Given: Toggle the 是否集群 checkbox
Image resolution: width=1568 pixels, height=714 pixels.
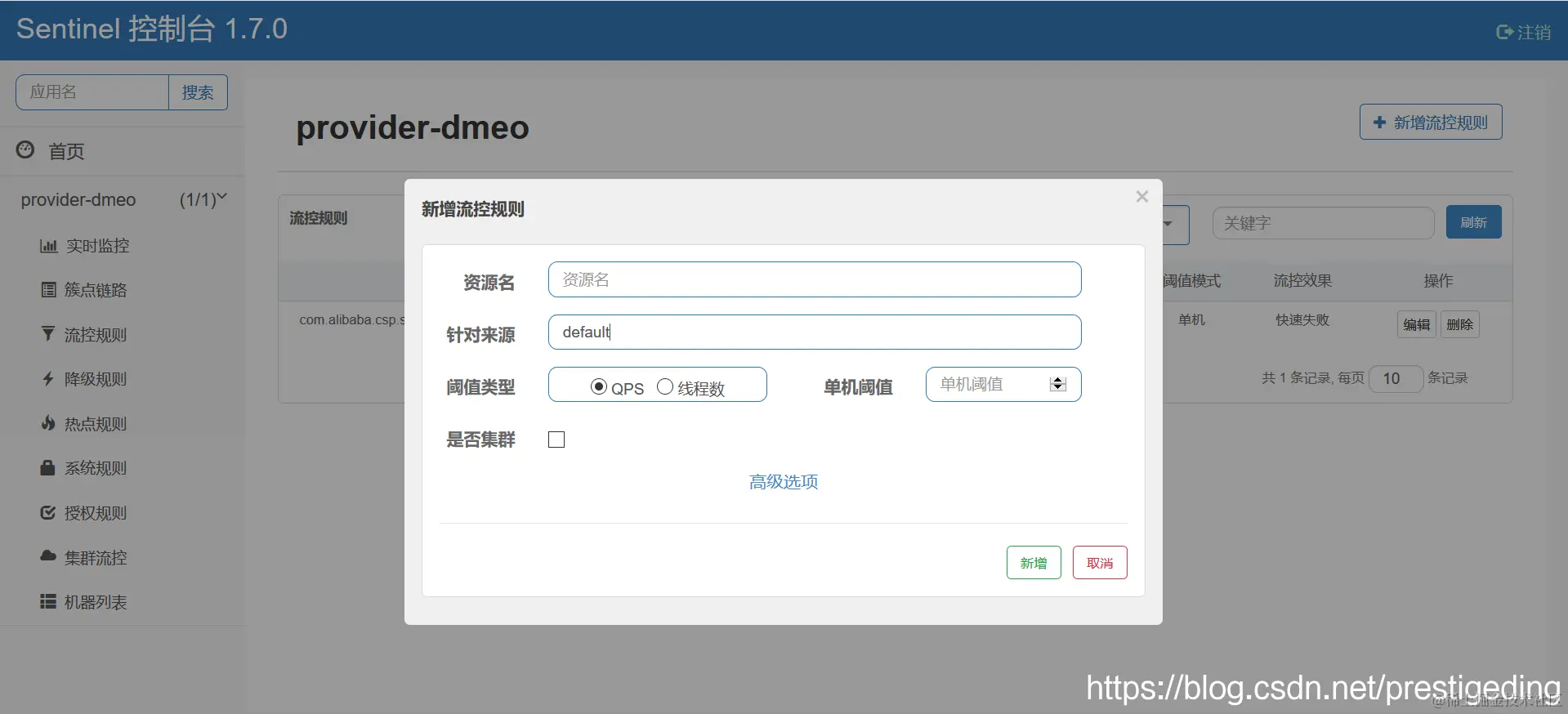Looking at the screenshot, I should [556, 440].
